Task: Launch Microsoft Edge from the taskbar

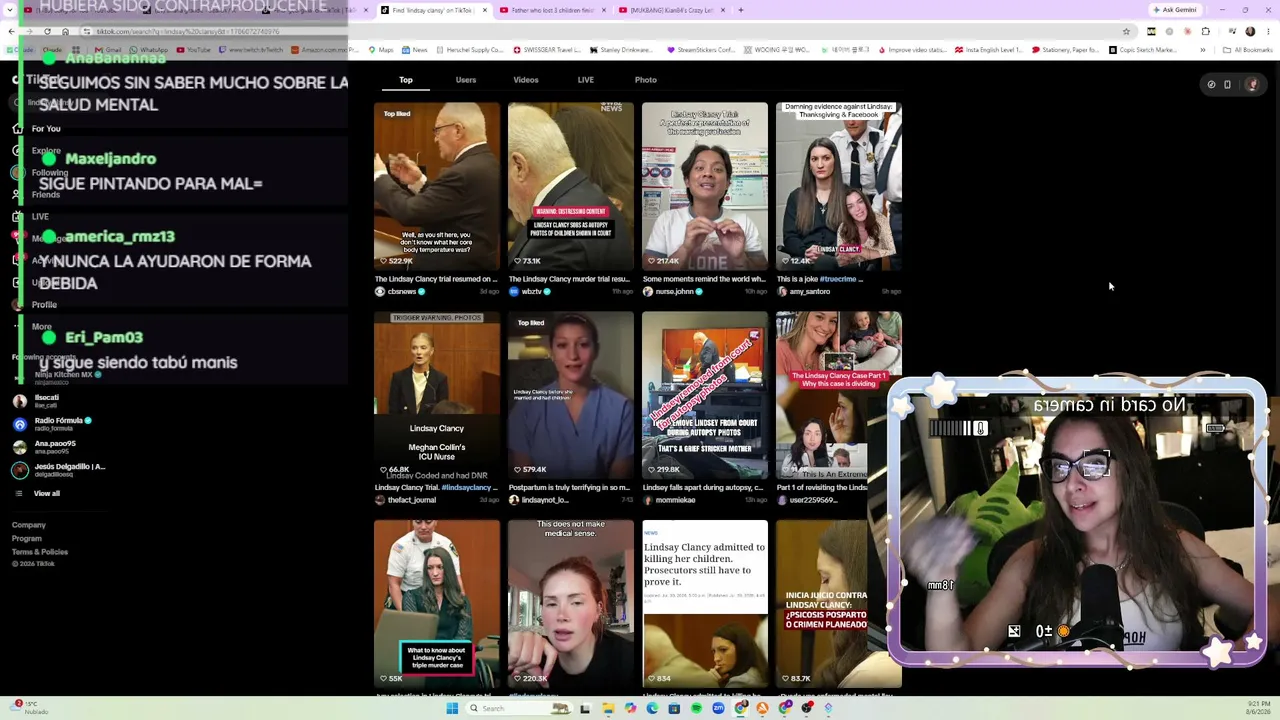Action: (x=652, y=708)
